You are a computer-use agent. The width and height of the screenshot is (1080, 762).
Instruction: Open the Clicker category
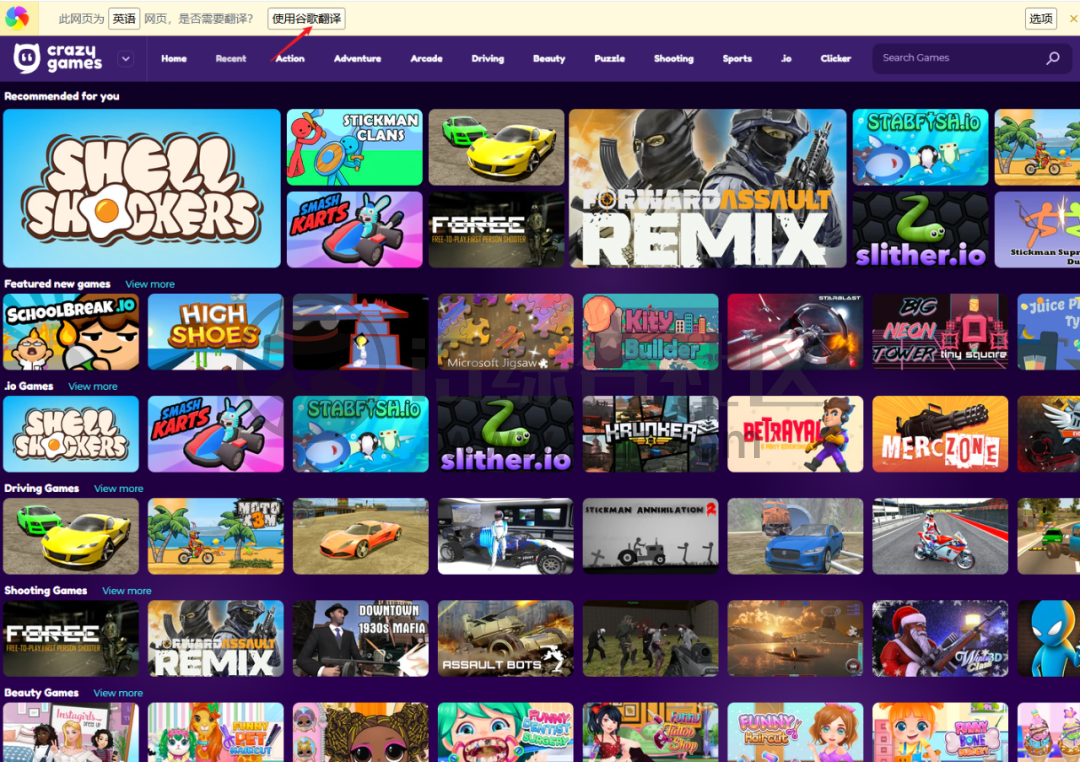[835, 59]
